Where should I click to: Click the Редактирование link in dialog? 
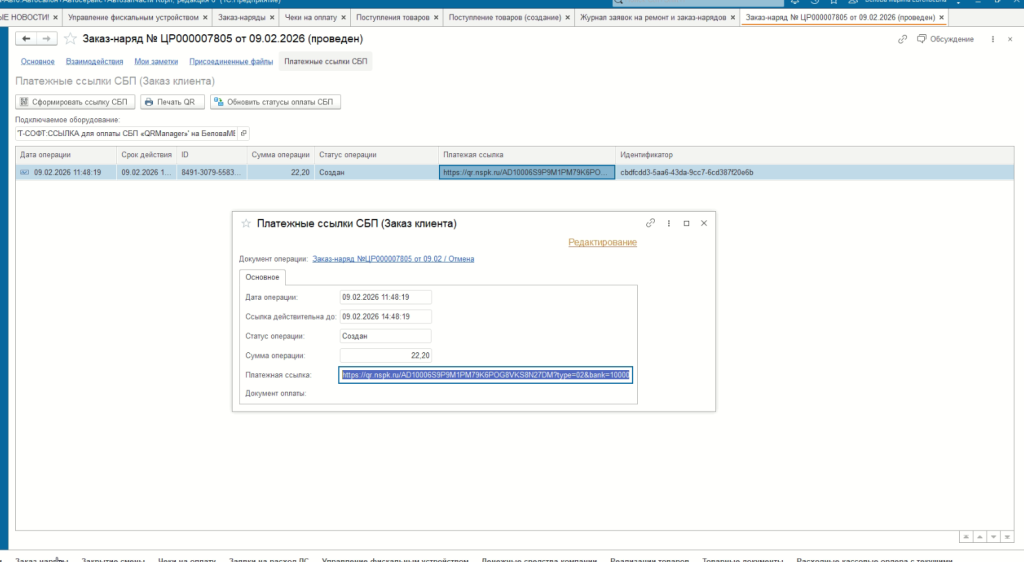click(x=602, y=242)
